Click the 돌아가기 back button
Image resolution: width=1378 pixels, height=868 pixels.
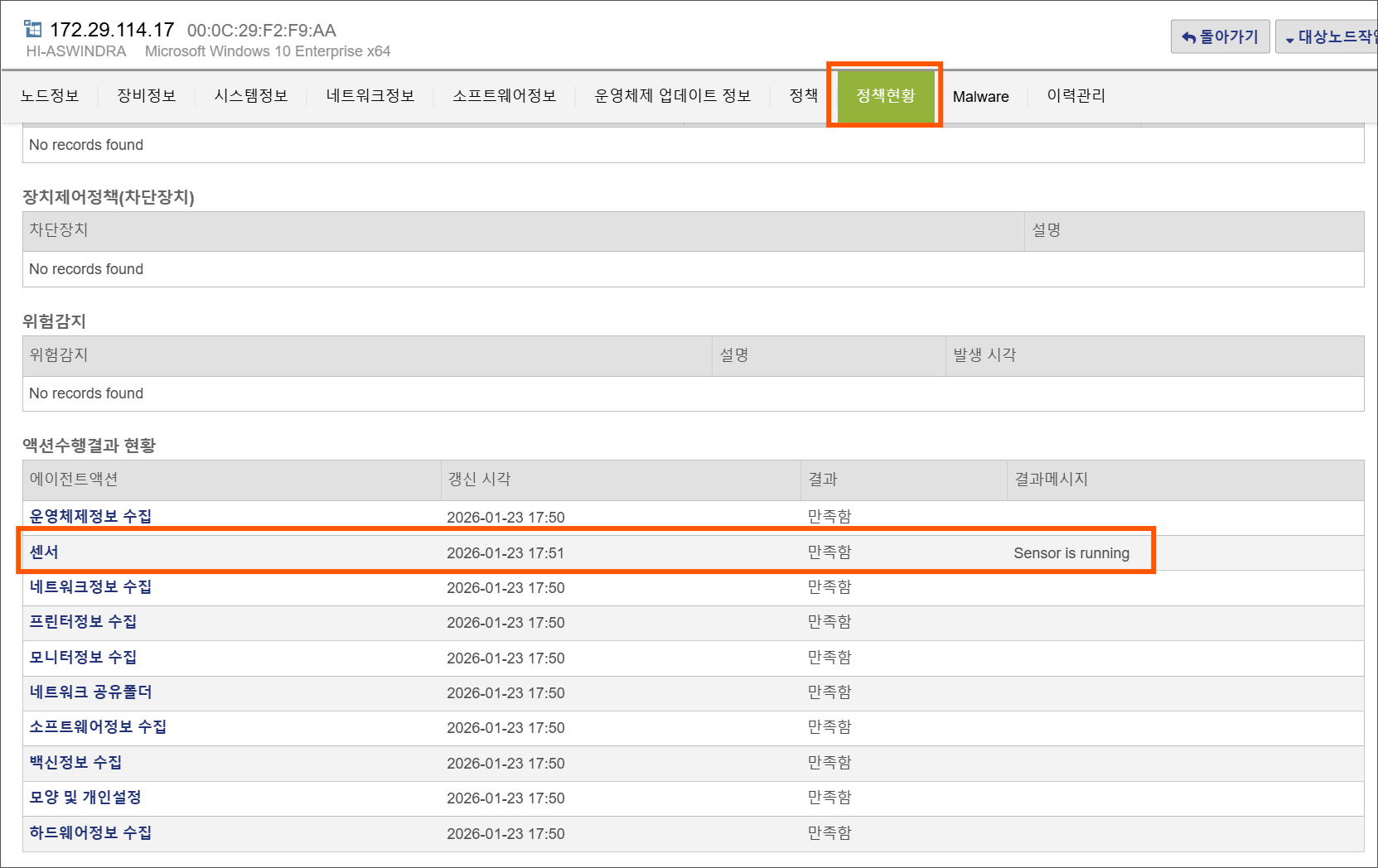(1219, 36)
